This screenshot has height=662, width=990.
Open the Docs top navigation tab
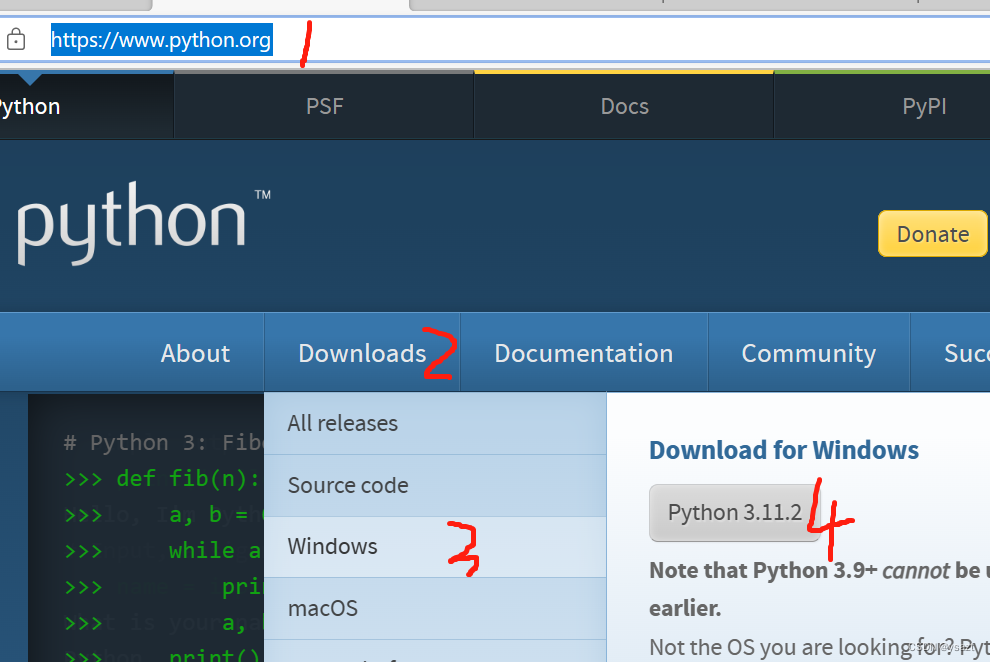coord(624,106)
